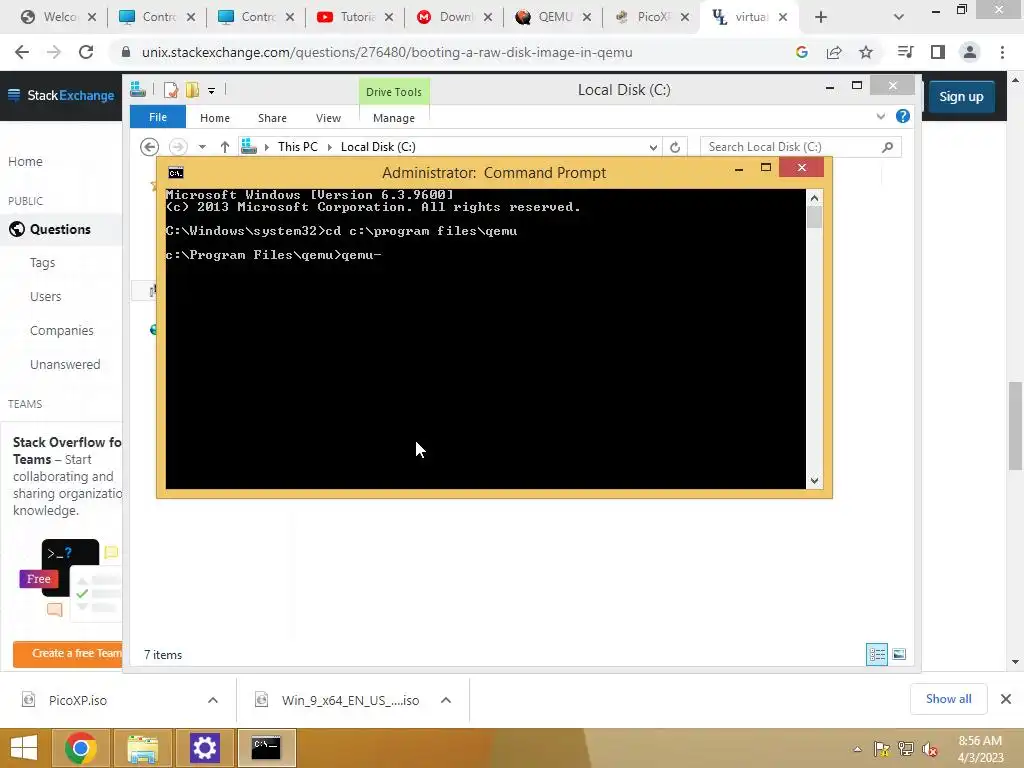Switch to the Download tab
The width and height of the screenshot is (1024, 768).
tap(454, 17)
